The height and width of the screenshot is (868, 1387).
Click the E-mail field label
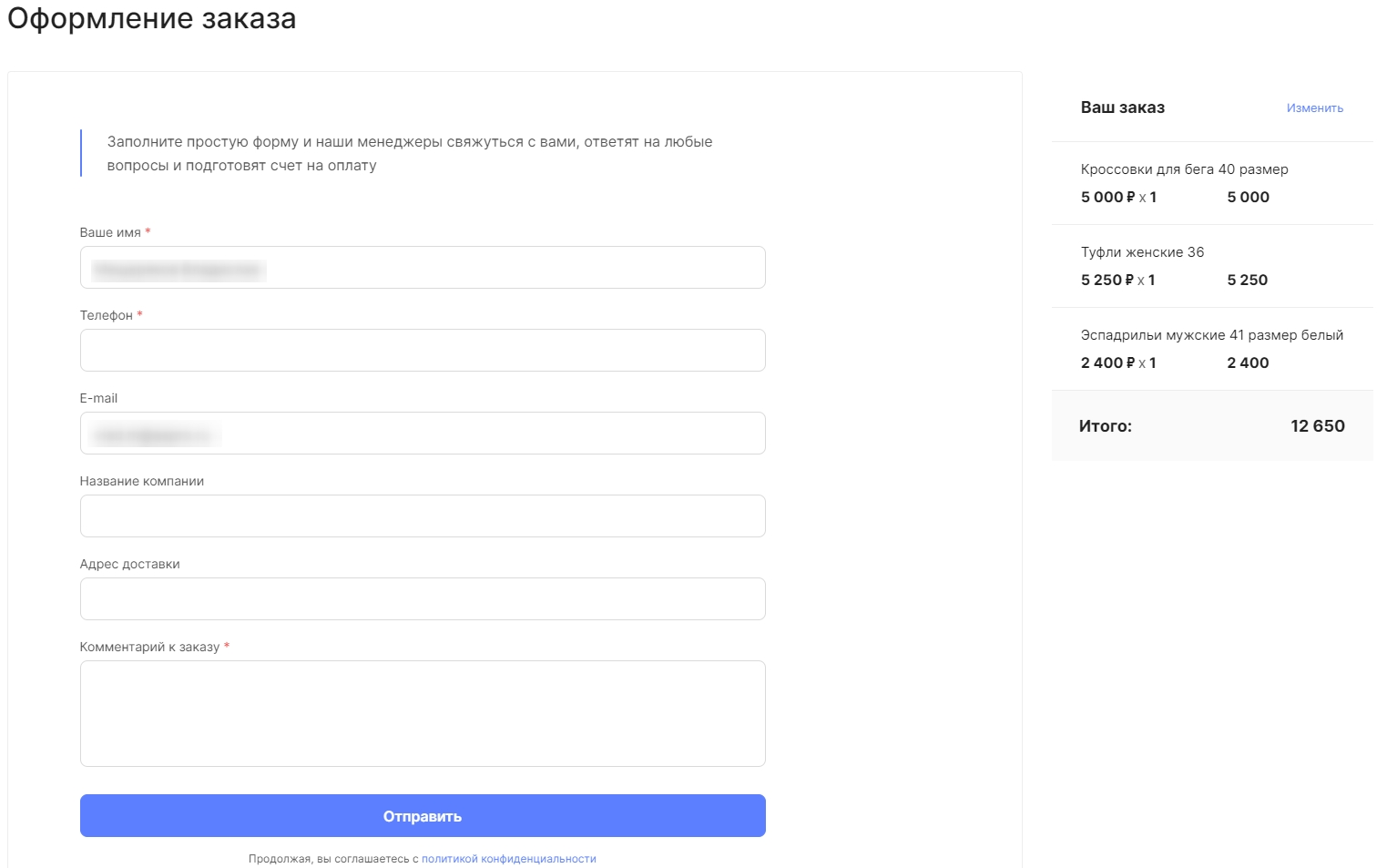tap(98, 398)
